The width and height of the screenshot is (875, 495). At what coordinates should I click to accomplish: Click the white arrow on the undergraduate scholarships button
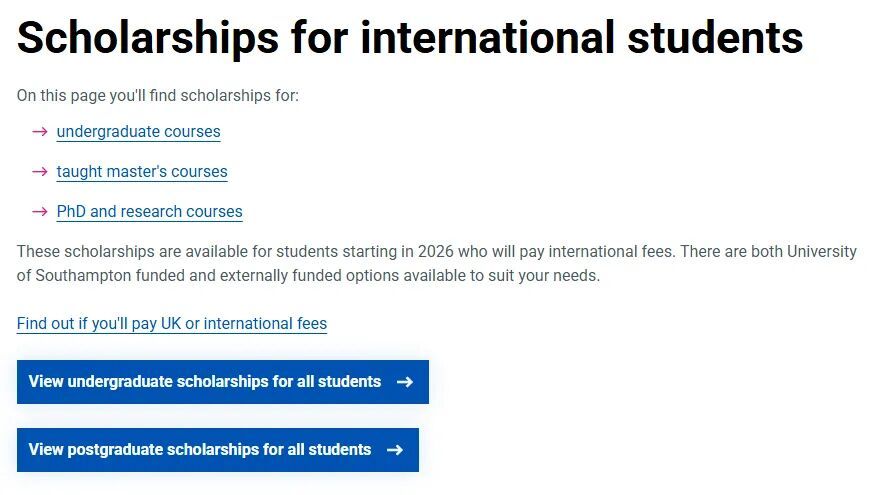coord(405,382)
